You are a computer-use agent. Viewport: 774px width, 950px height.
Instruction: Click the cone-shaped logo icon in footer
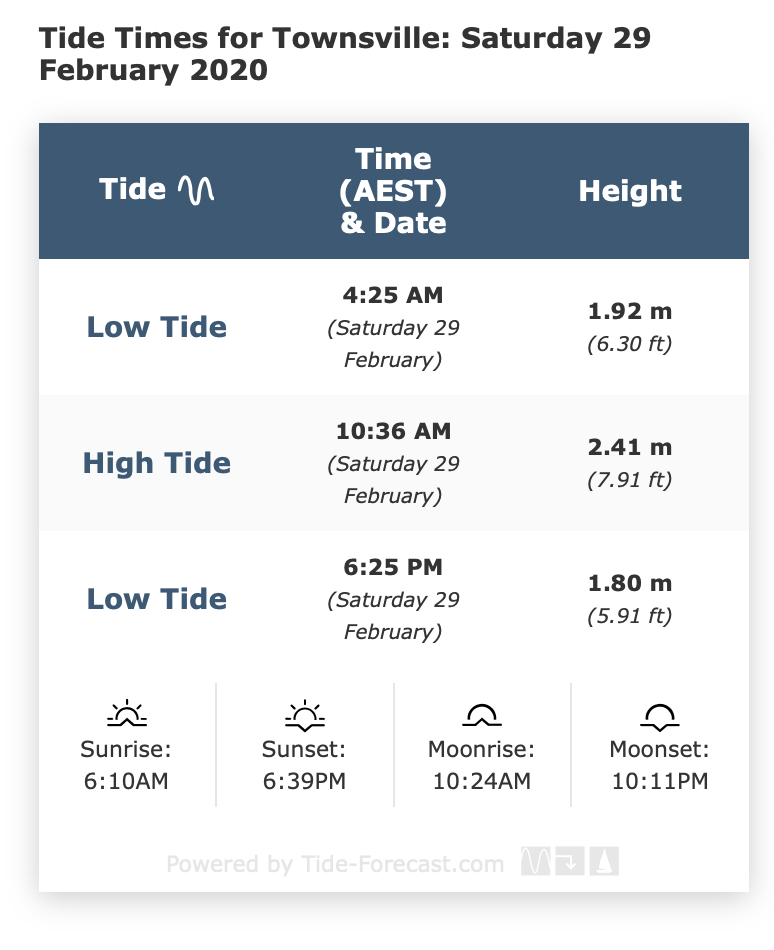(605, 862)
